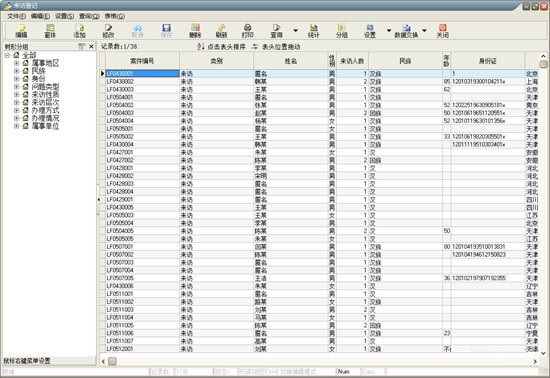The width and height of the screenshot is (550, 378).
Task: Open dropdown arrow next to toolbar 设置
Action: [x=389, y=31]
